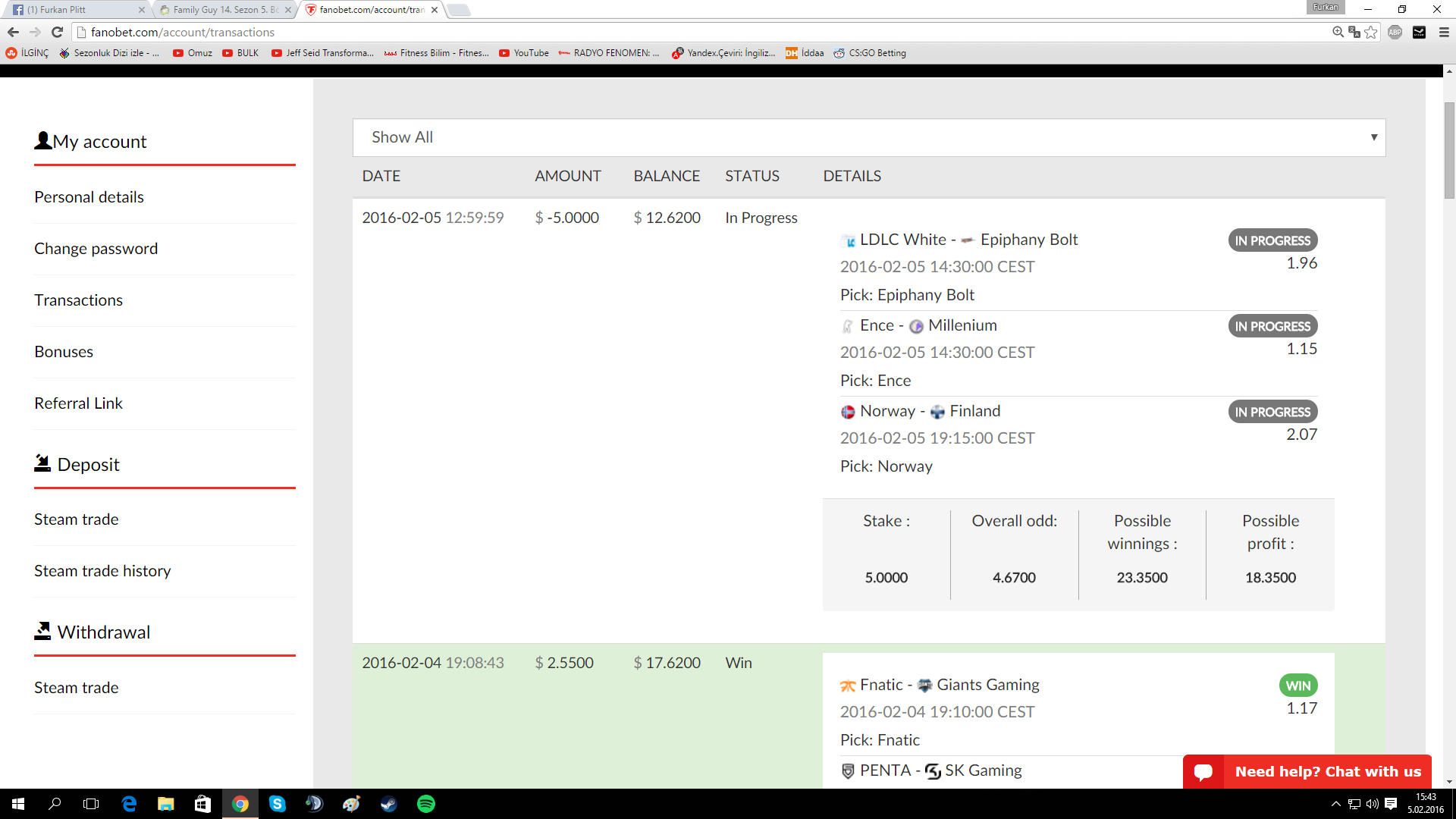
Task: Open Personal details page
Action: click(89, 197)
